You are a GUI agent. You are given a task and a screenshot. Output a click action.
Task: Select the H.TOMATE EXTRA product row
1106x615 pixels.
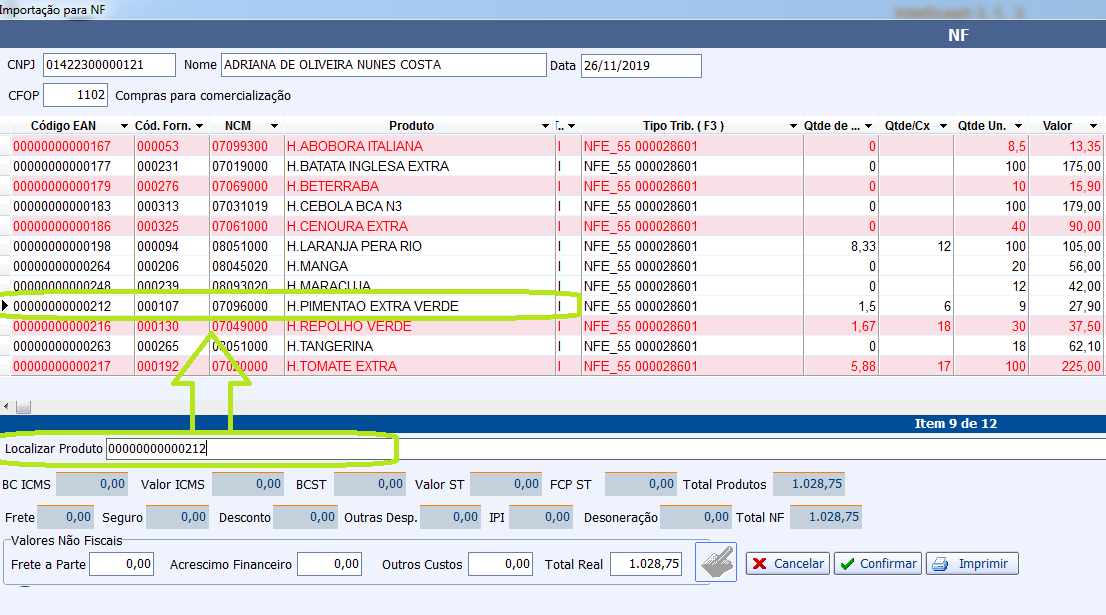pos(341,366)
